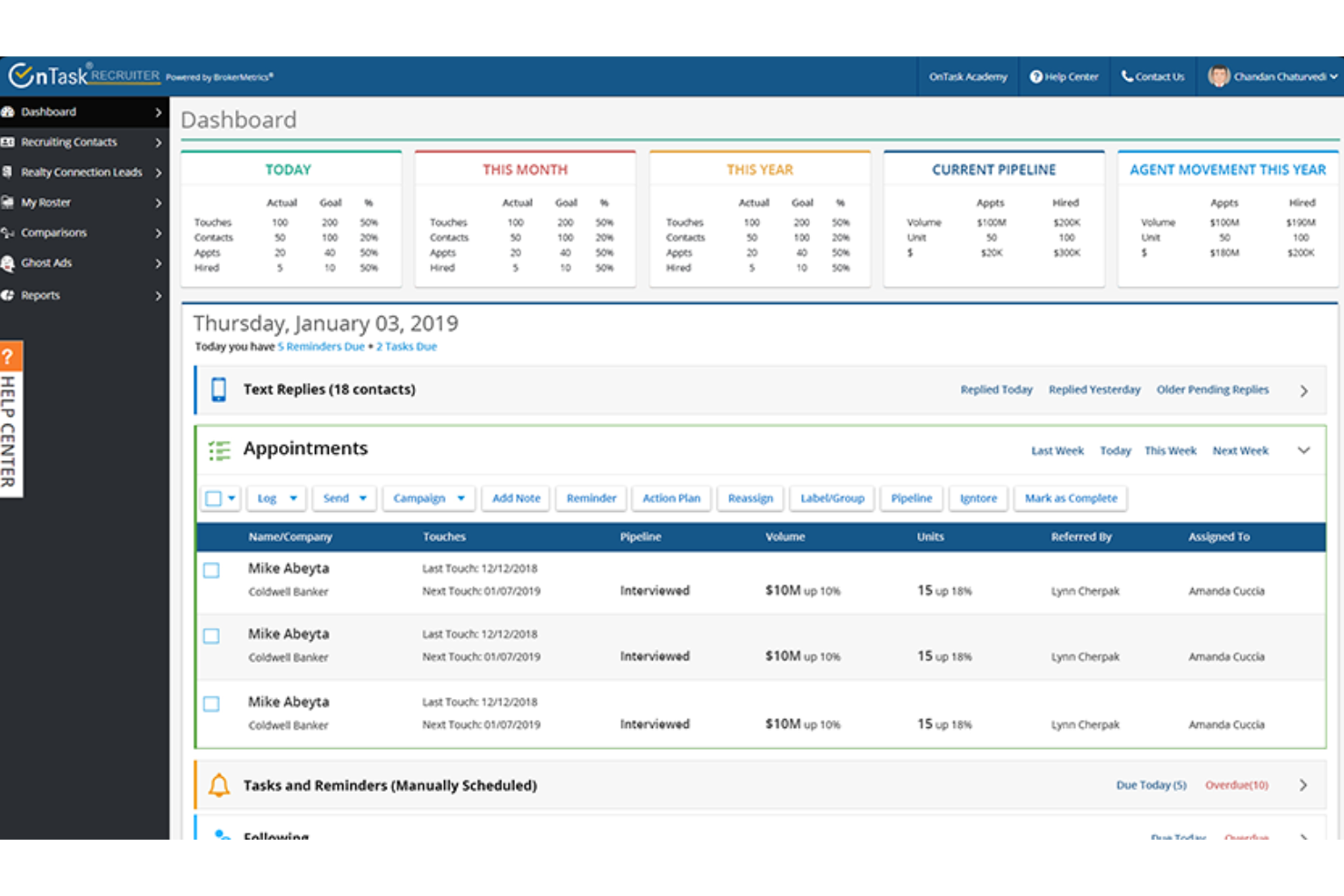1344x896 pixels.
Task: Open OnTask Academy link in header
Action: click(968, 77)
